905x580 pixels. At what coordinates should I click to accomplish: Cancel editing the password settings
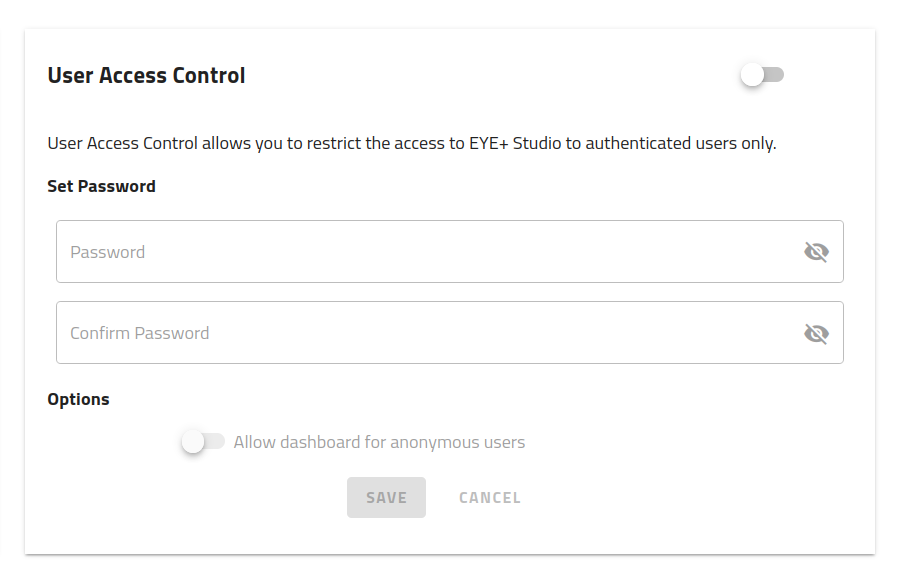[489, 497]
